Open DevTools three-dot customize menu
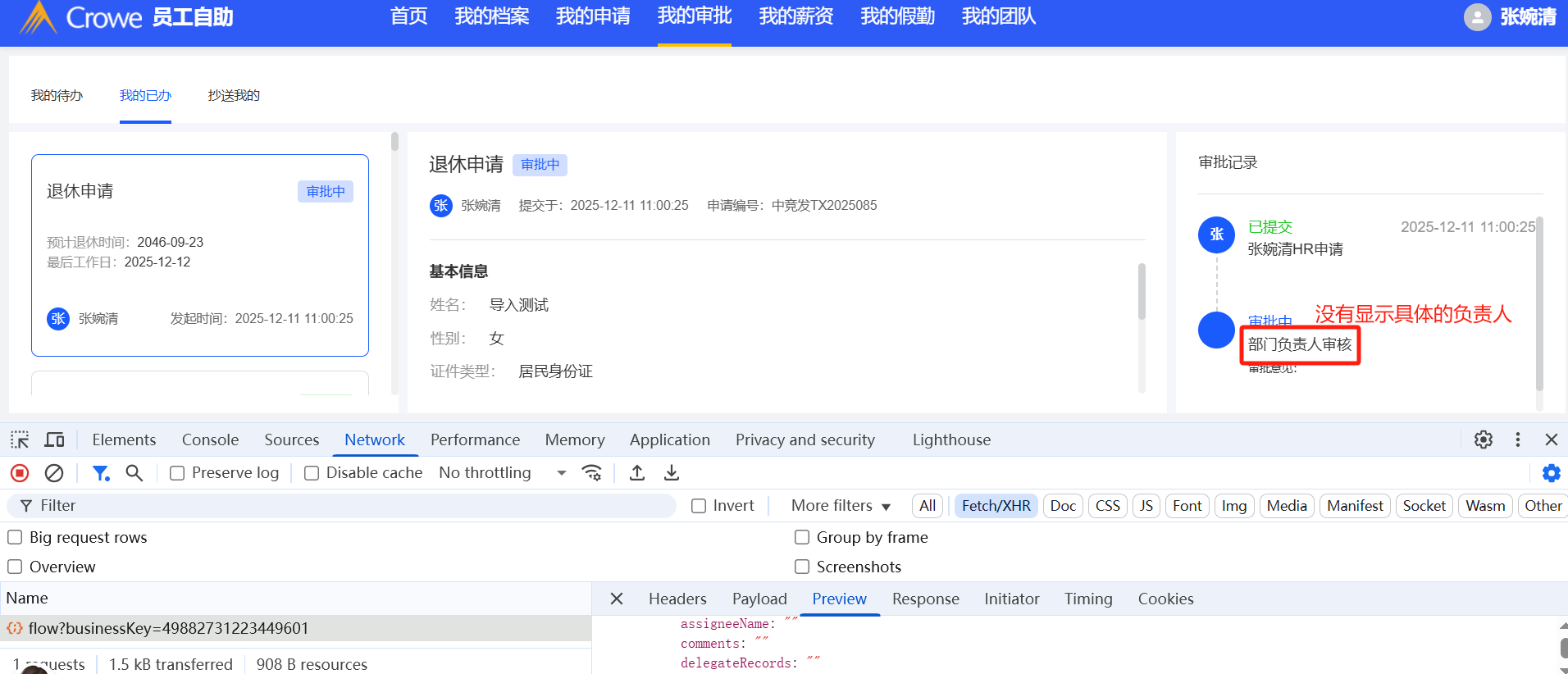Screen dimensions: 1568x674 click(x=1517, y=439)
